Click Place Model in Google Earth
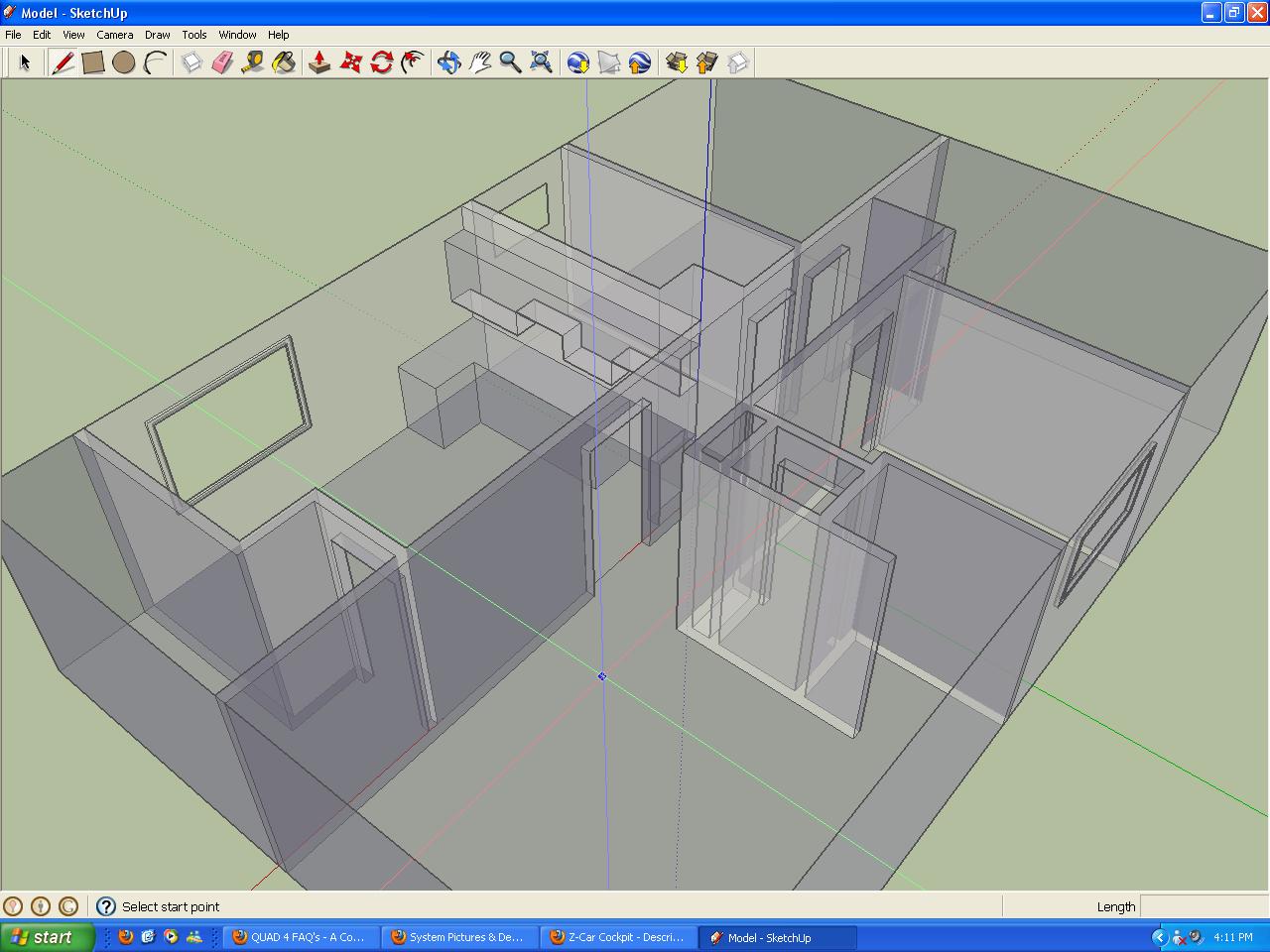The height and width of the screenshot is (952, 1270). pyautogui.click(x=639, y=62)
